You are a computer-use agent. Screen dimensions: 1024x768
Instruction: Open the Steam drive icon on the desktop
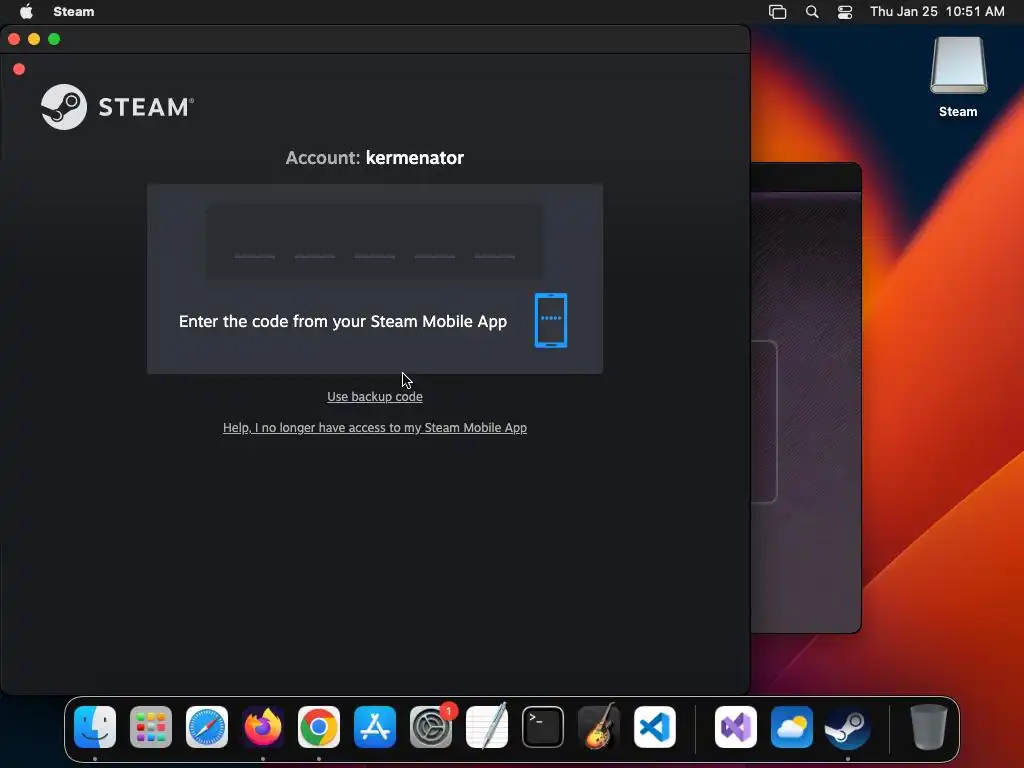coord(958,77)
